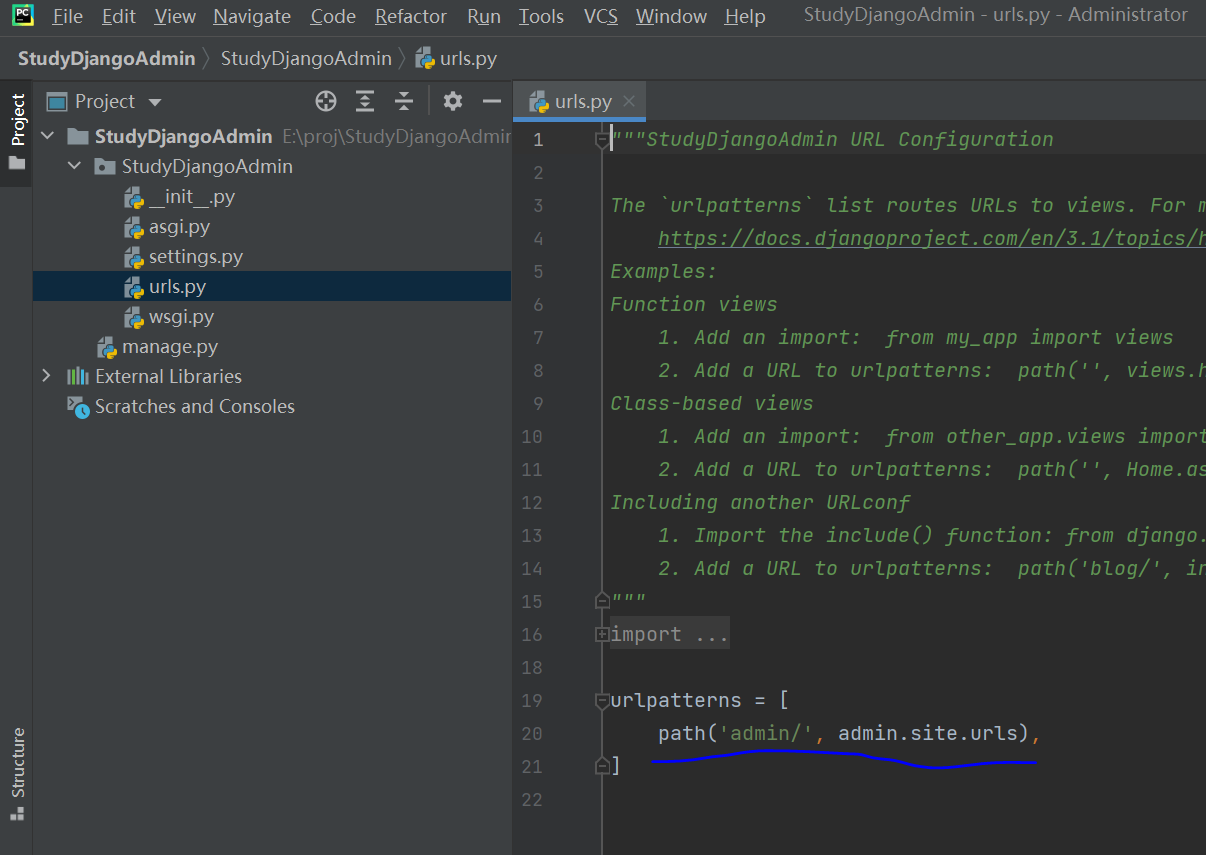Click the Expand All icon in Project panel

(x=365, y=101)
